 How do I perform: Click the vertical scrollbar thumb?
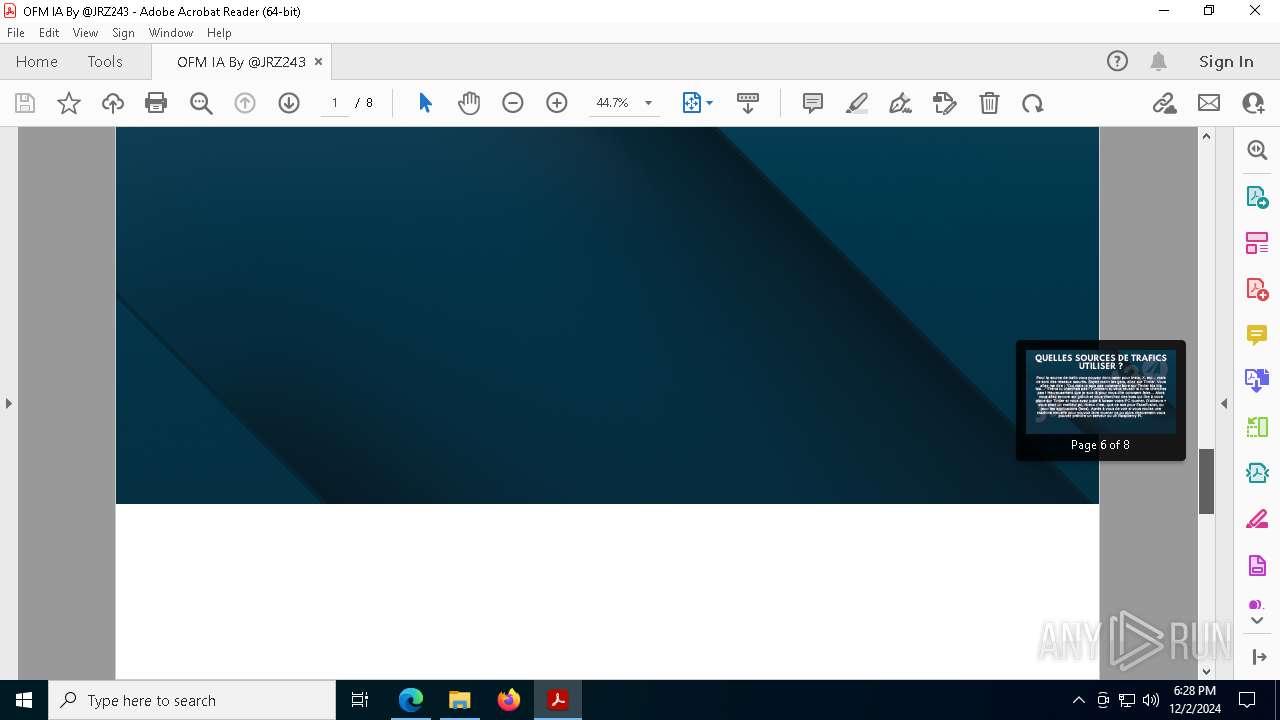[x=1206, y=481]
